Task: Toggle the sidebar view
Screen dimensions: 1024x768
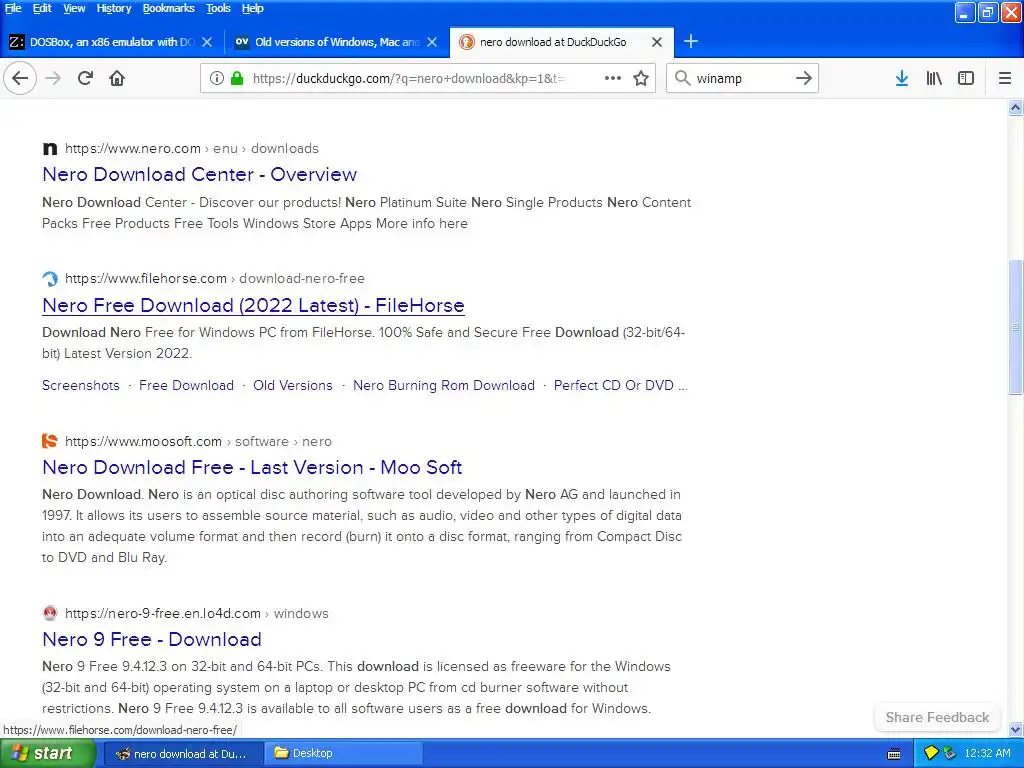Action: [966, 78]
